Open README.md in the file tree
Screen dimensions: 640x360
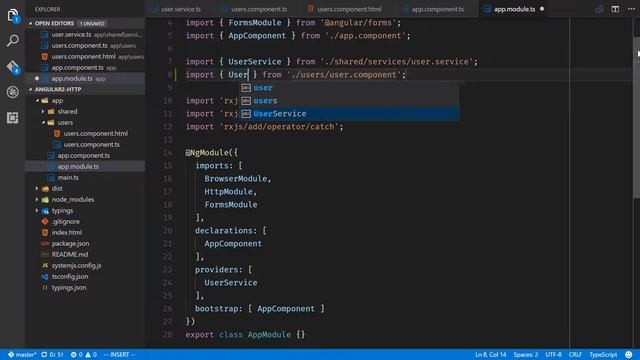click(x=85, y=255)
